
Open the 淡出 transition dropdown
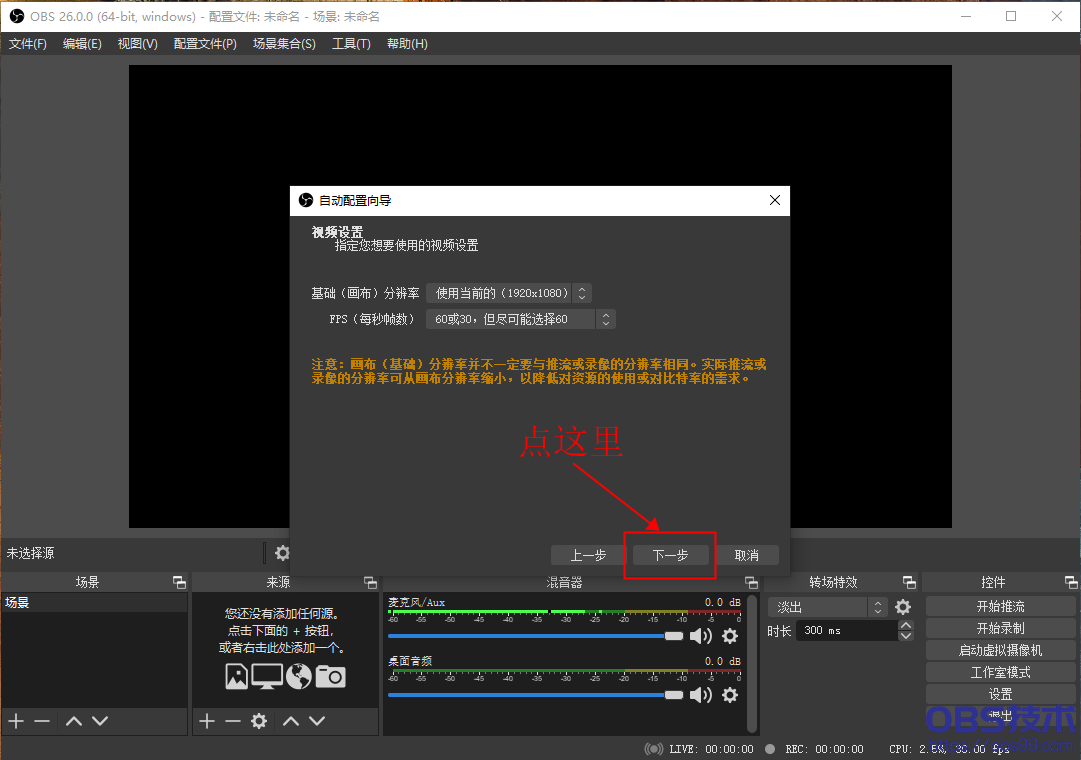(827, 607)
